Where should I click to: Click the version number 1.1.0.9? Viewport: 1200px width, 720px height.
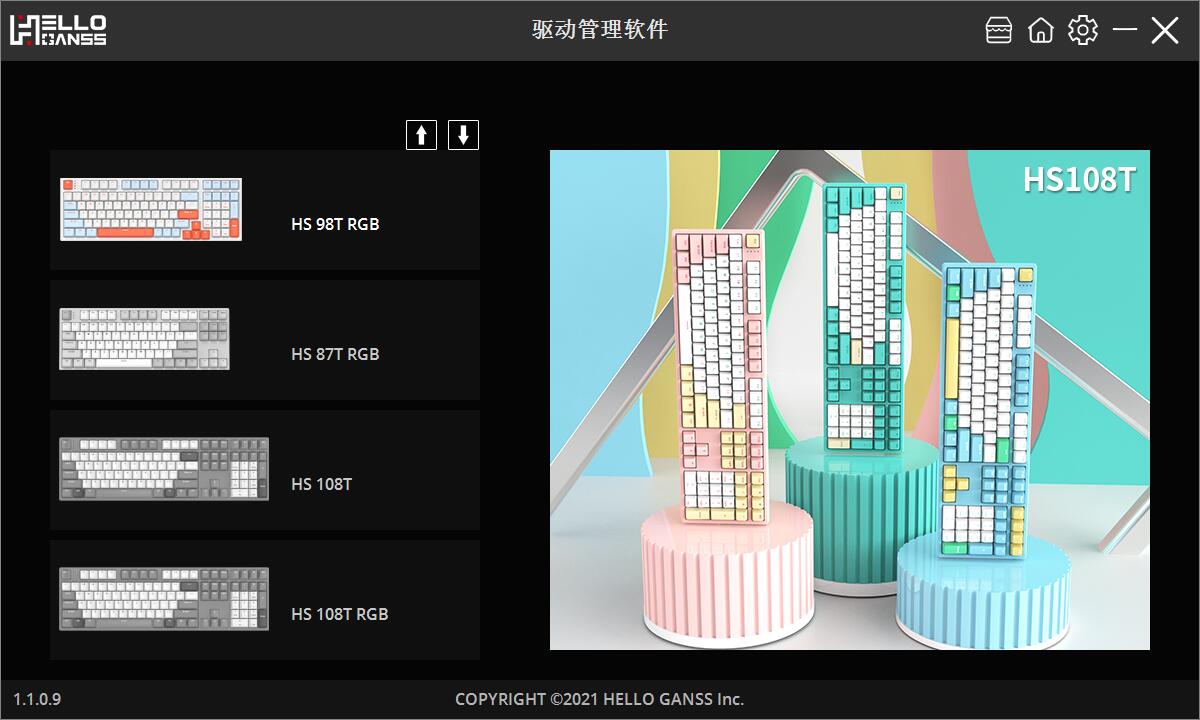pyautogui.click(x=37, y=699)
